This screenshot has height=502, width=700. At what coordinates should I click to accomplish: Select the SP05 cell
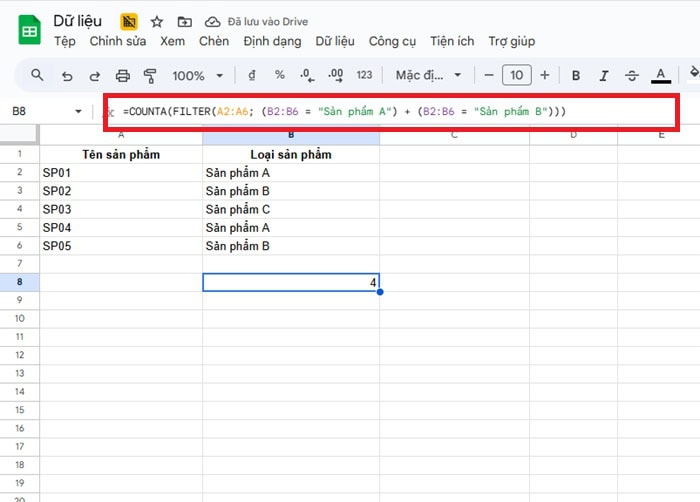121,246
